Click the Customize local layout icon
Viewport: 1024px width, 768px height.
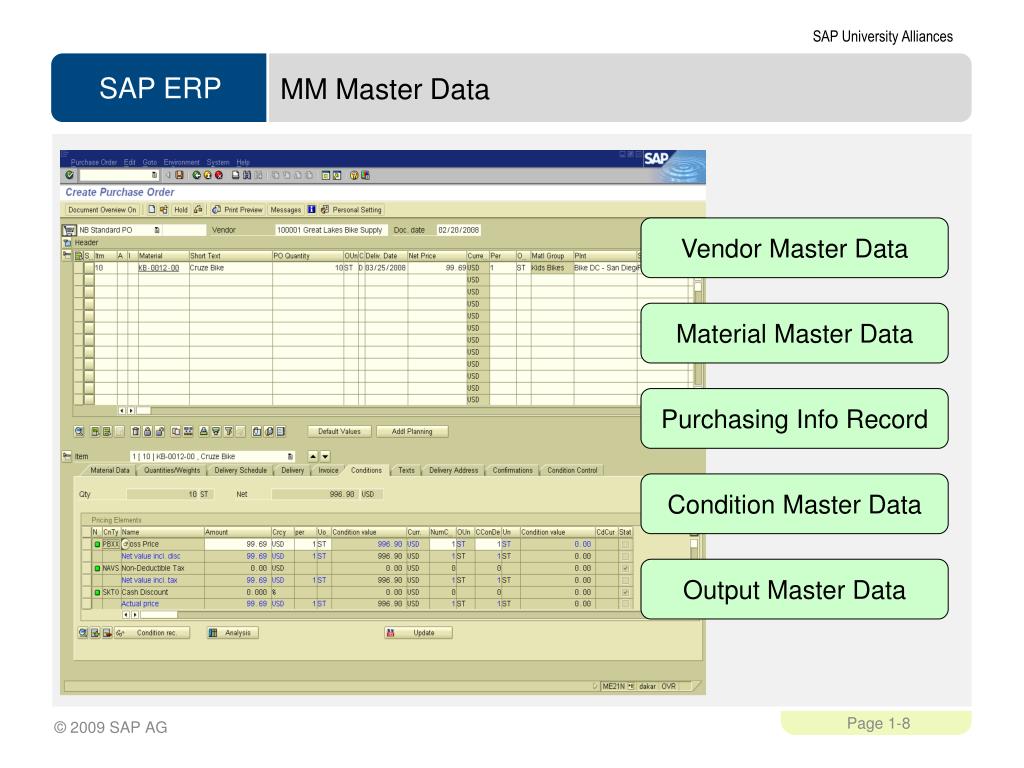(365, 175)
